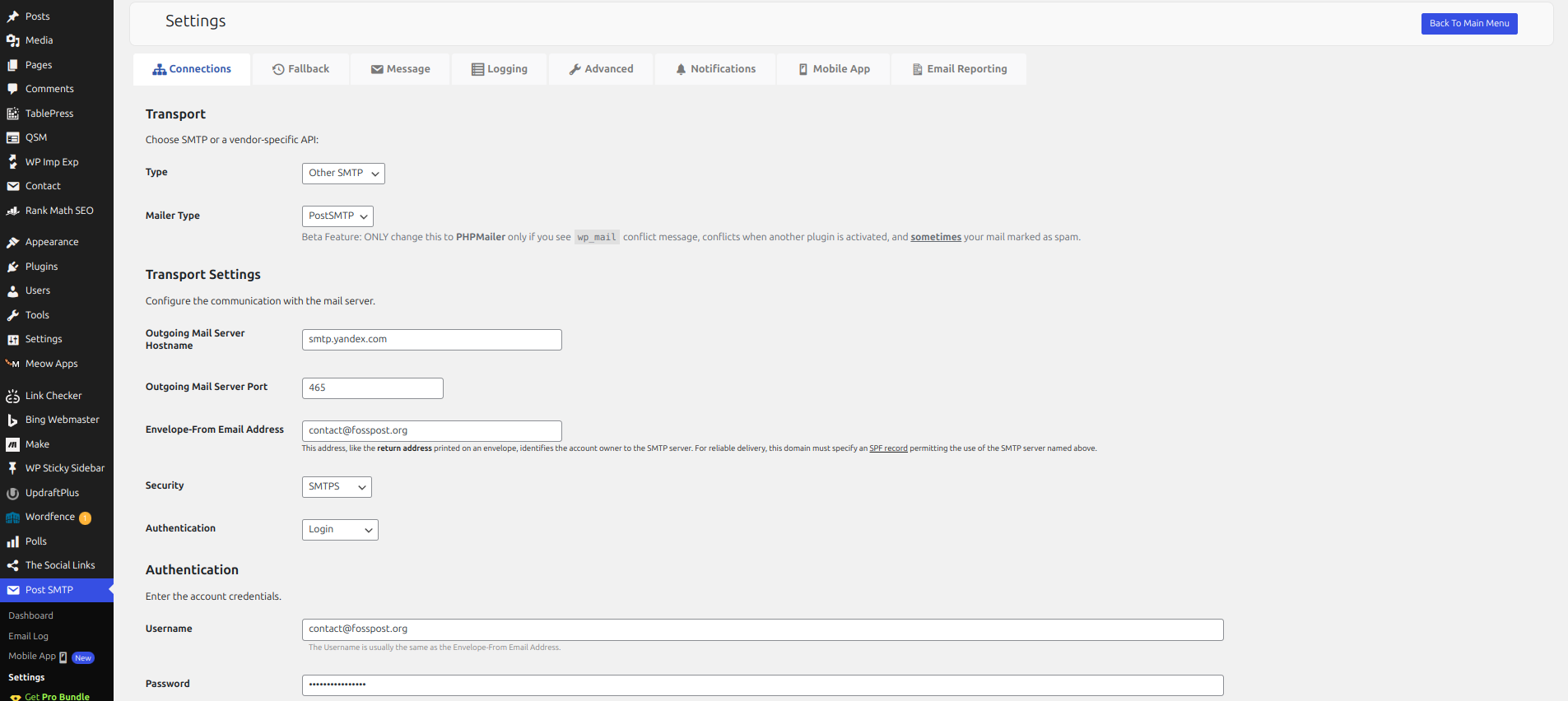The height and width of the screenshot is (701, 1568).
Task: Click the WP Sticky Sidebar pin icon
Action: coord(13,468)
